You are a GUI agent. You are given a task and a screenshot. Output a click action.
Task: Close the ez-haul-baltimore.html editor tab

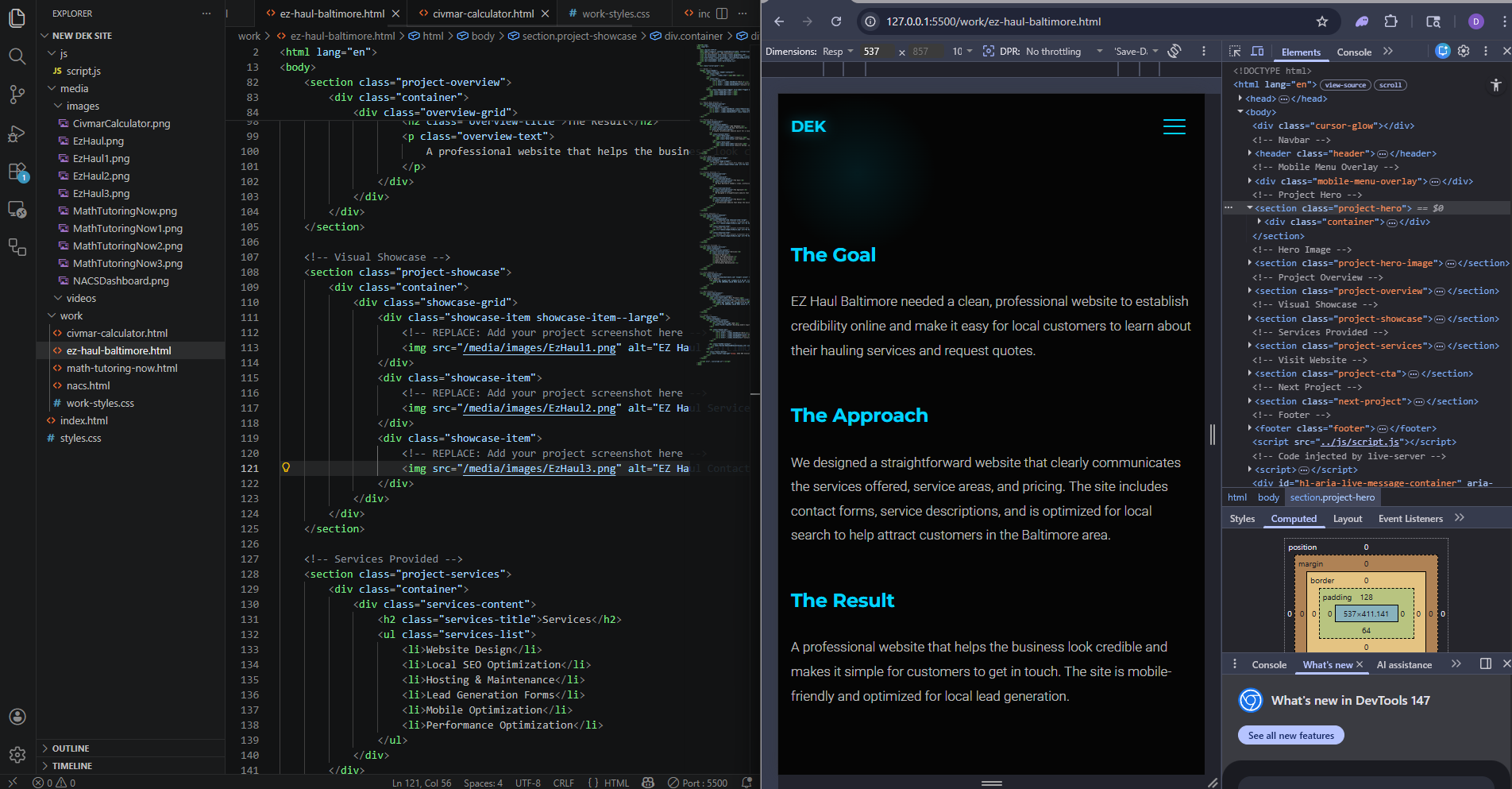tap(397, 14)
